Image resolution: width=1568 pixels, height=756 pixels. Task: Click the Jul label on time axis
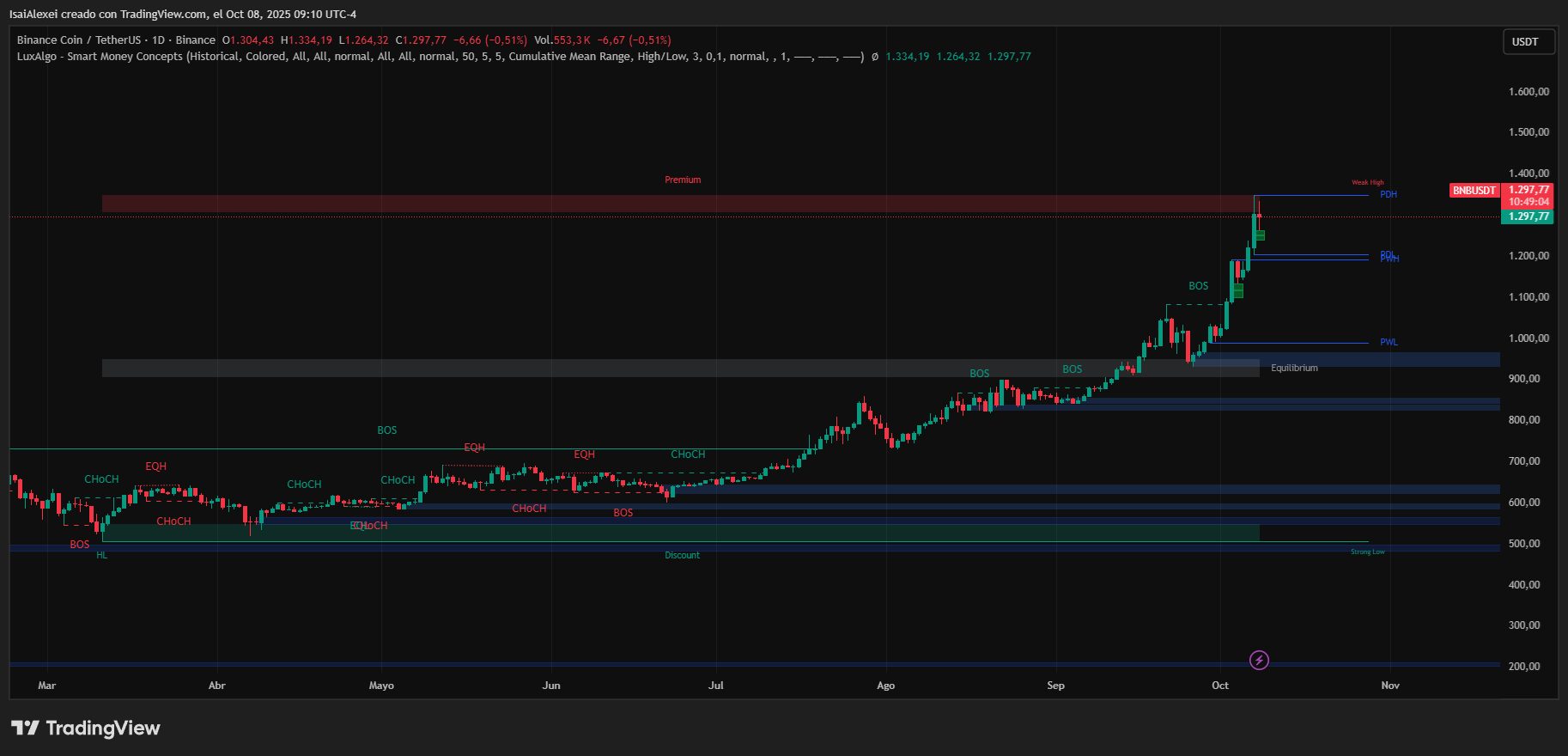(715, 686)
